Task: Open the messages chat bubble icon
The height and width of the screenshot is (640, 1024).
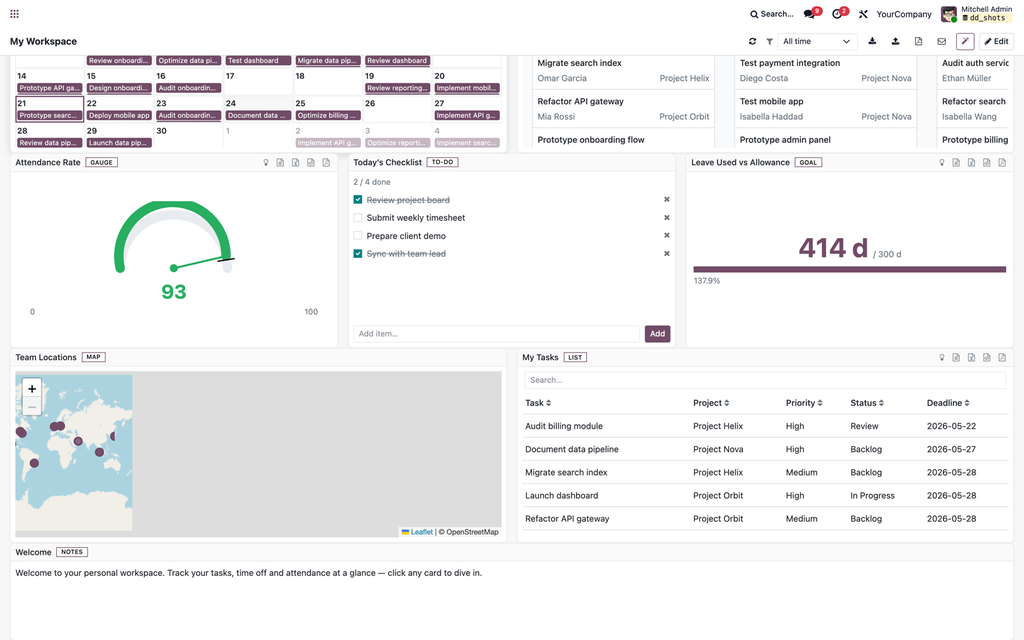Action: click(x=810, y=14)
